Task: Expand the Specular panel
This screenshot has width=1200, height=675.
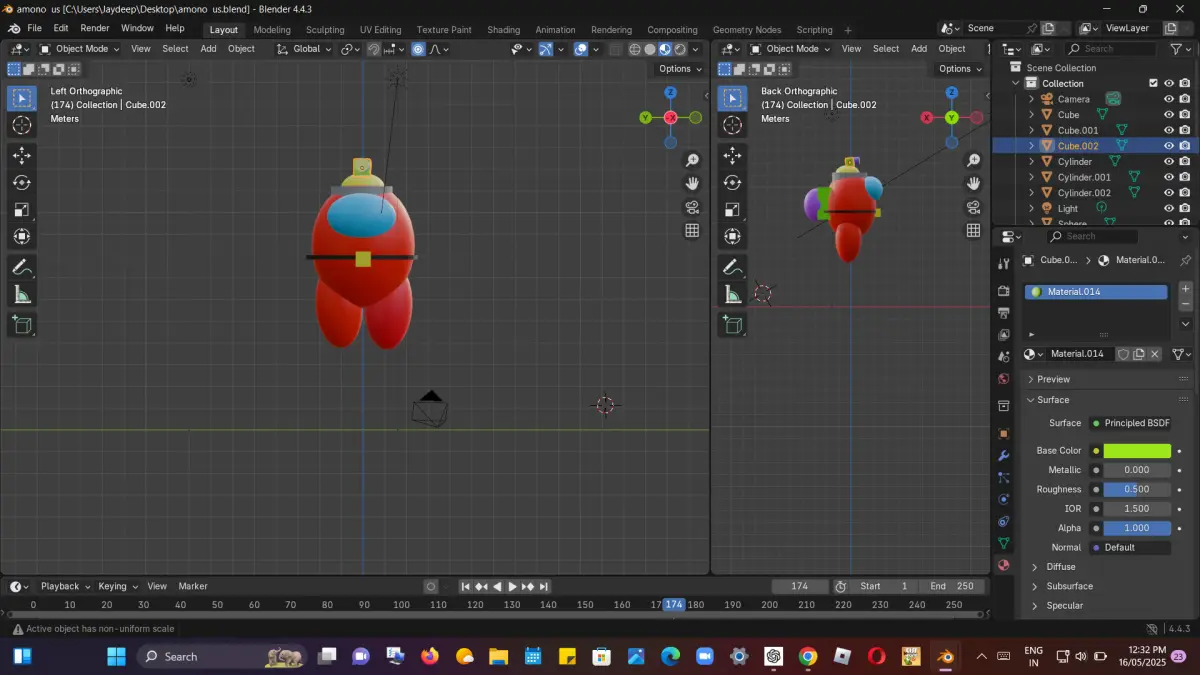Action: [1064, 605]
